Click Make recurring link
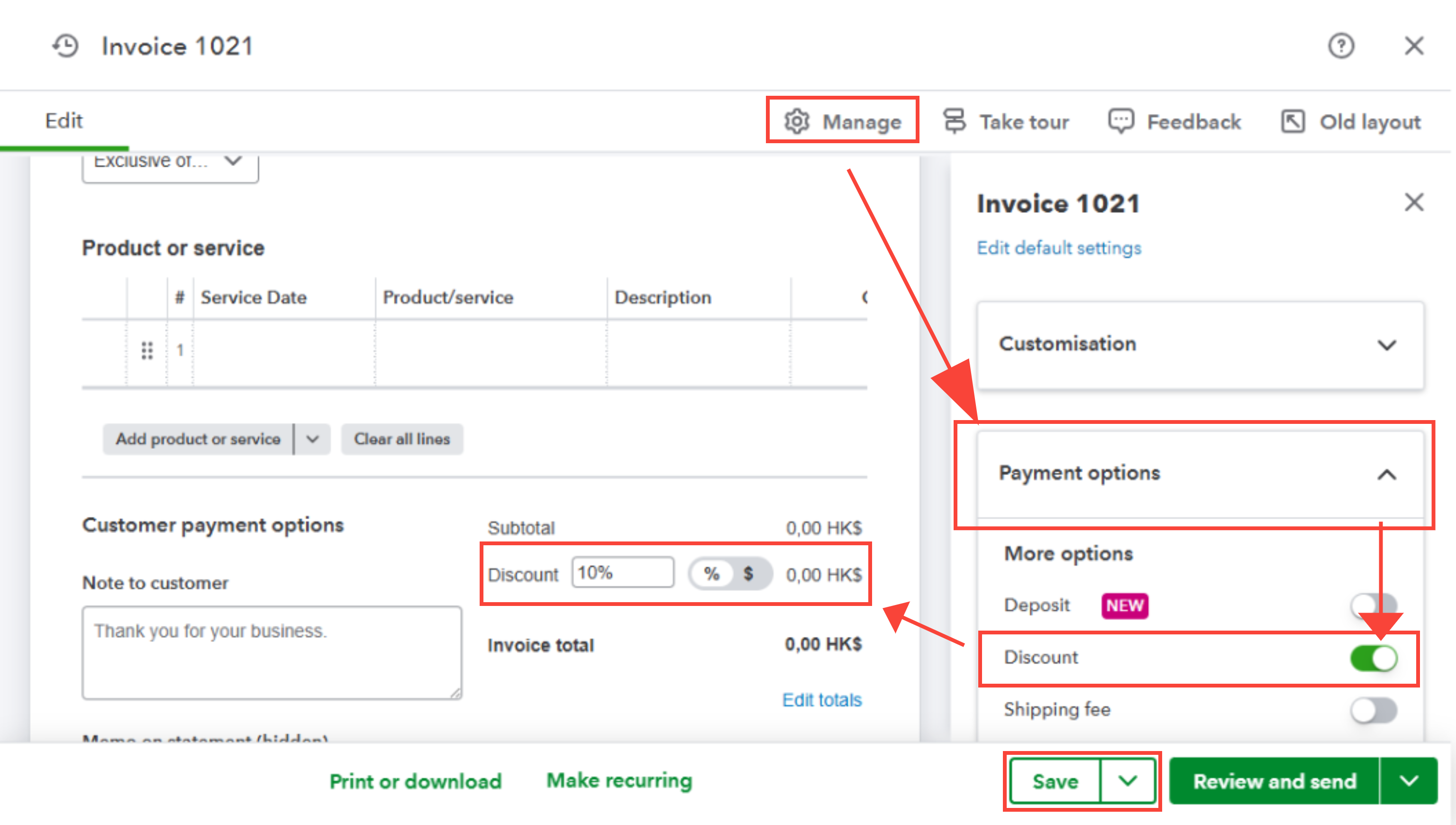1456x825 pixels. point(619,781)
